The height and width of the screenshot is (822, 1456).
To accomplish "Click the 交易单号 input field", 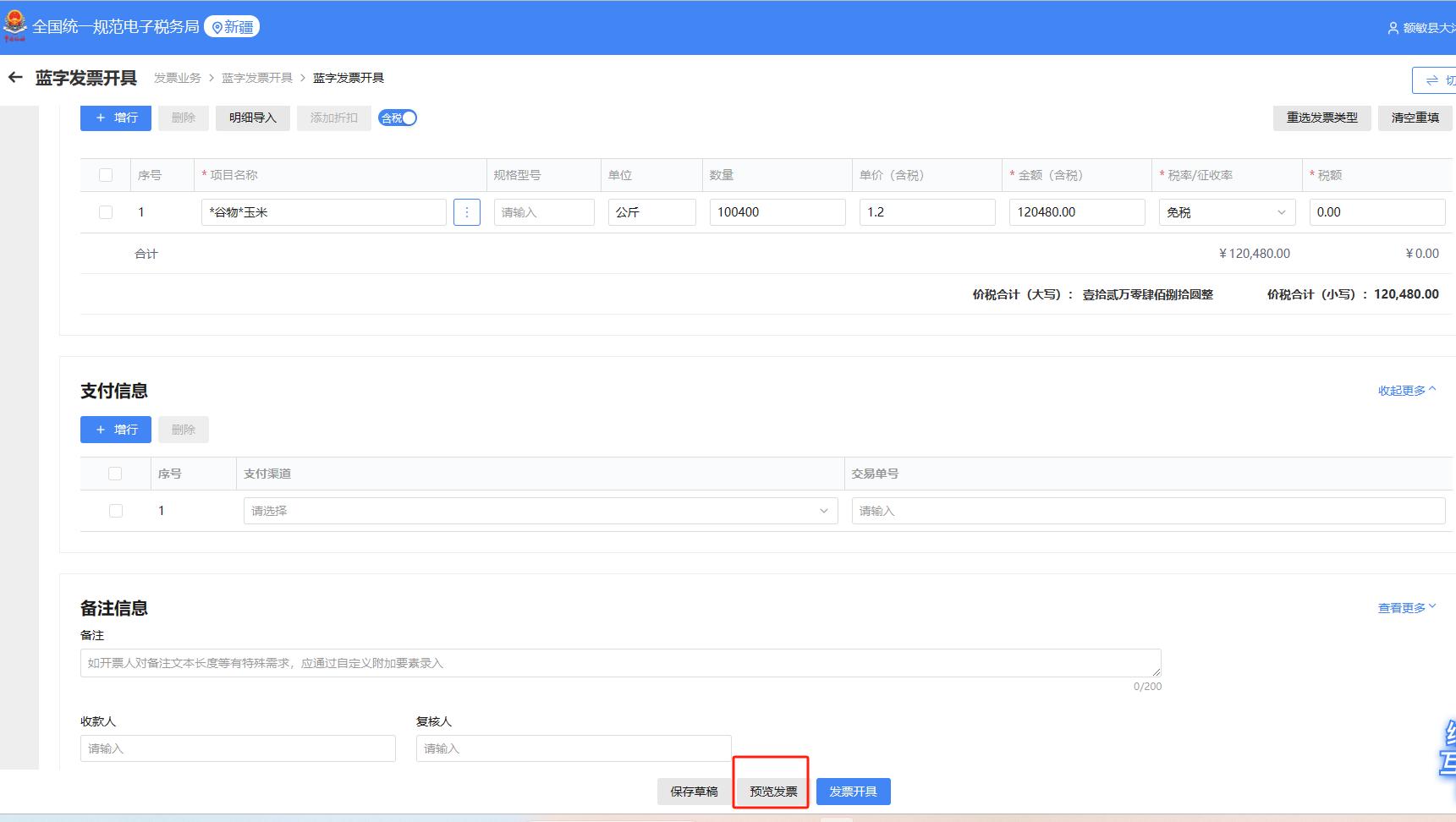I will [1148, 511].
